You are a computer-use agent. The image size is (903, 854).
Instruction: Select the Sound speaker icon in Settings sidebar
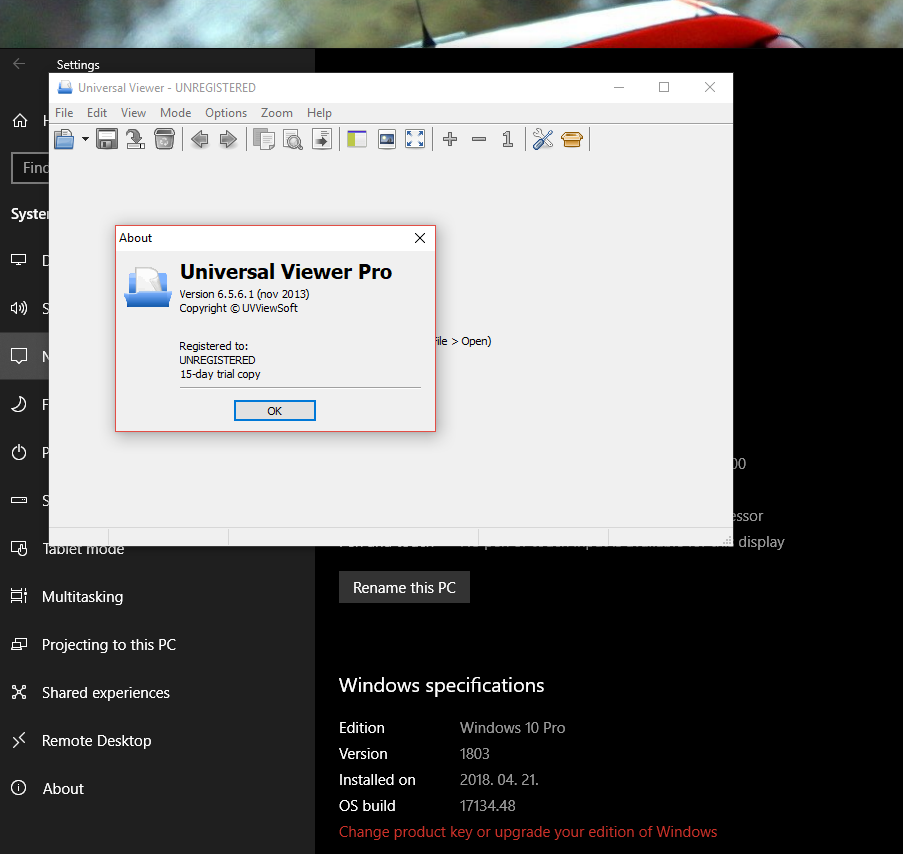click(x=19, y=308)
